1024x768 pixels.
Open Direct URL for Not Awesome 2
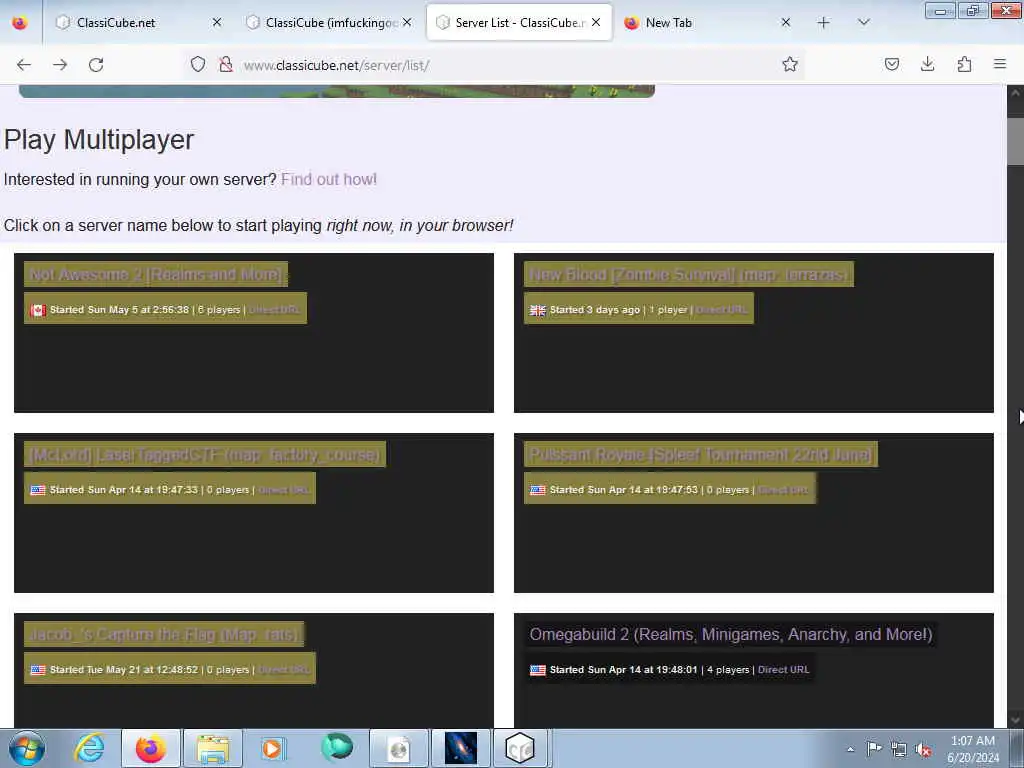(x=274, y=310)
